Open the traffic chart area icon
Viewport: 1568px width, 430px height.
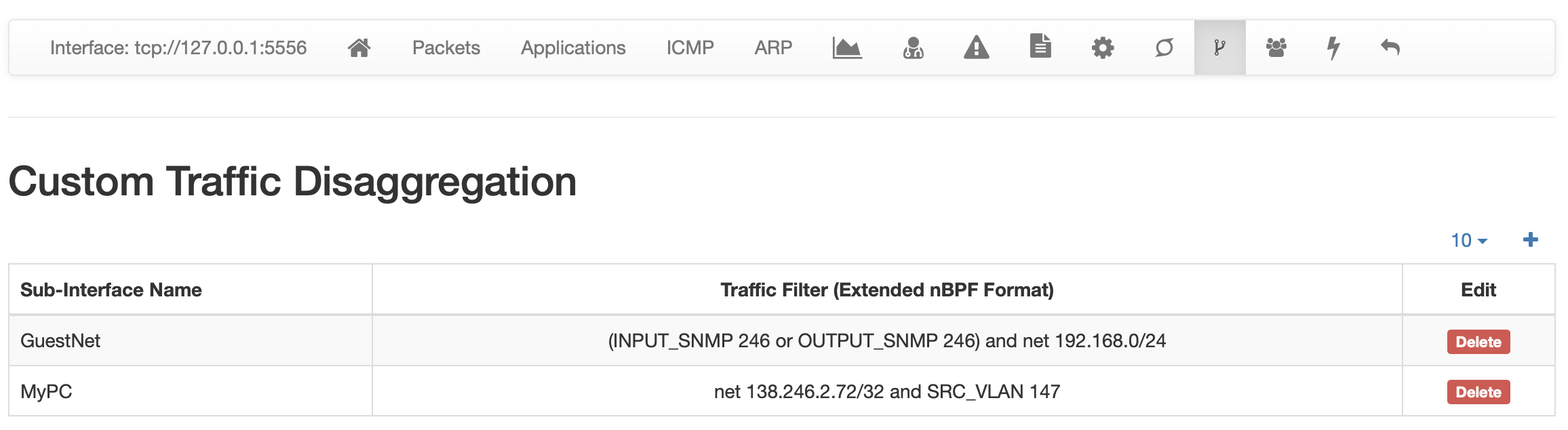pos(847,47)
